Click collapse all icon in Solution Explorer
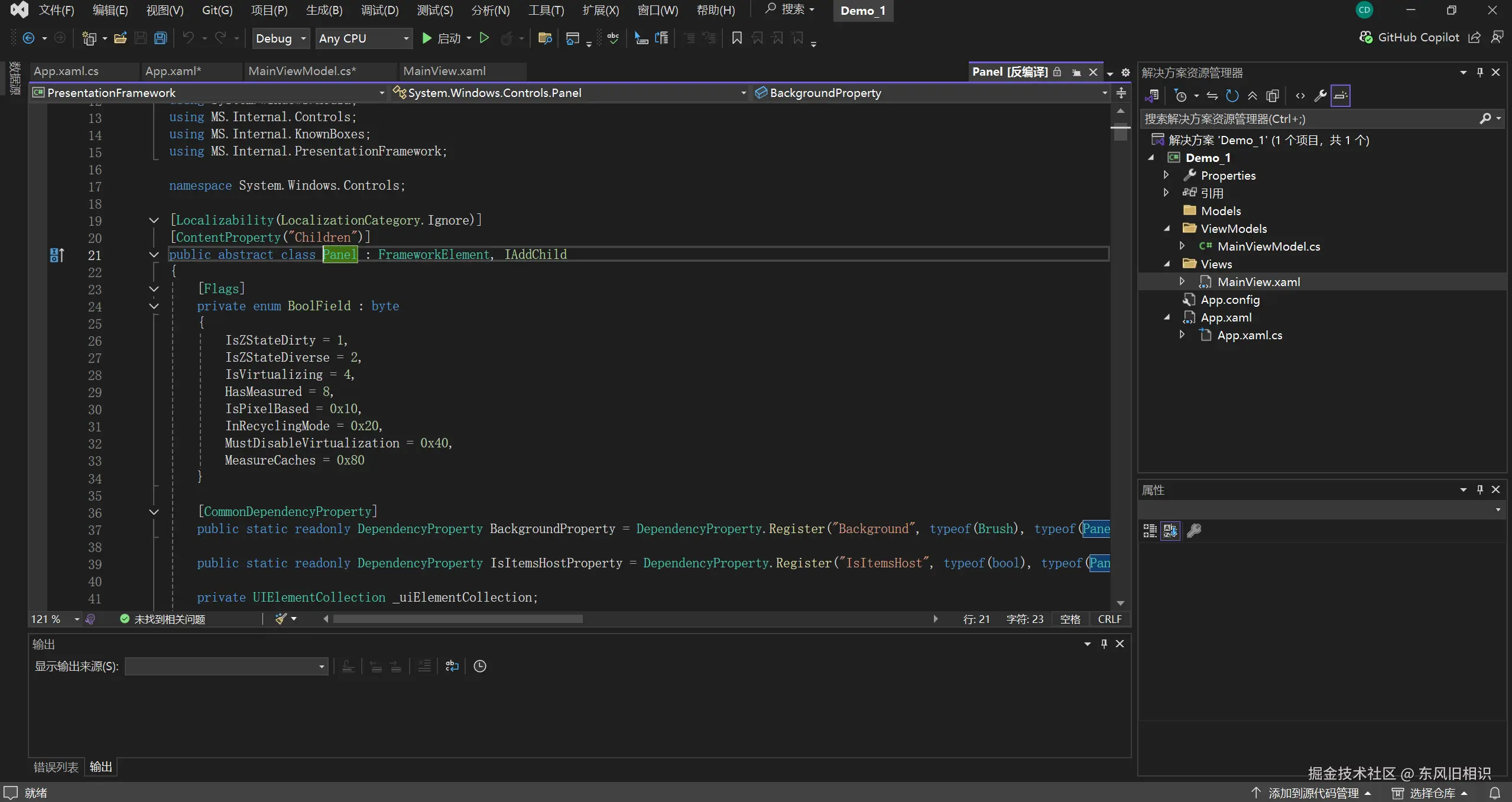The image size is (1512, 802). pos(1252,96)
